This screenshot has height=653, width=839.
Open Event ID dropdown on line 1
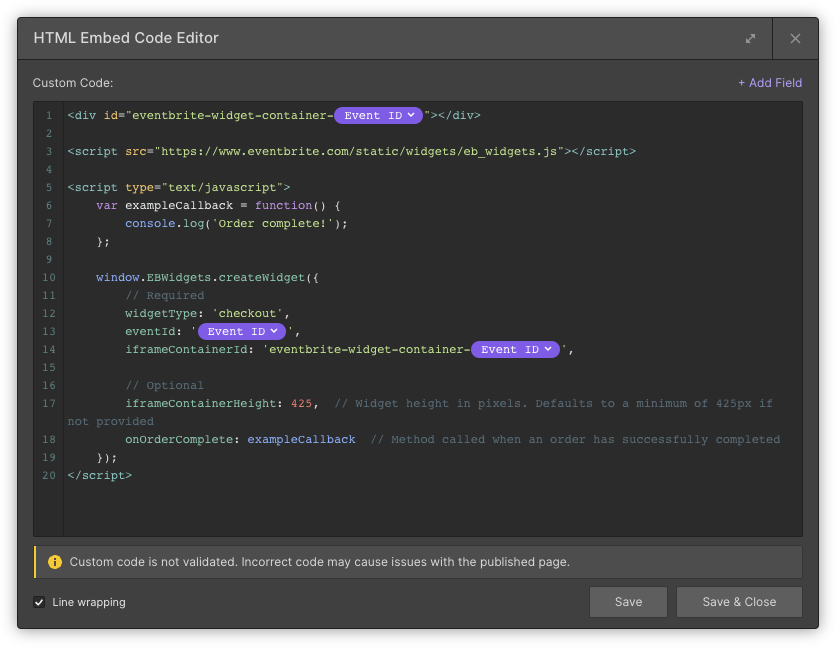(378, 116)
